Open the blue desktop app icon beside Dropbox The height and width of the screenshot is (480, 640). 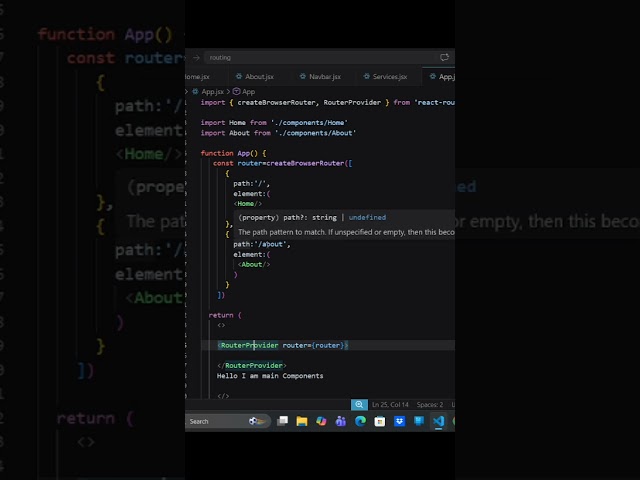pyautogui.click(x=419, y=421)
